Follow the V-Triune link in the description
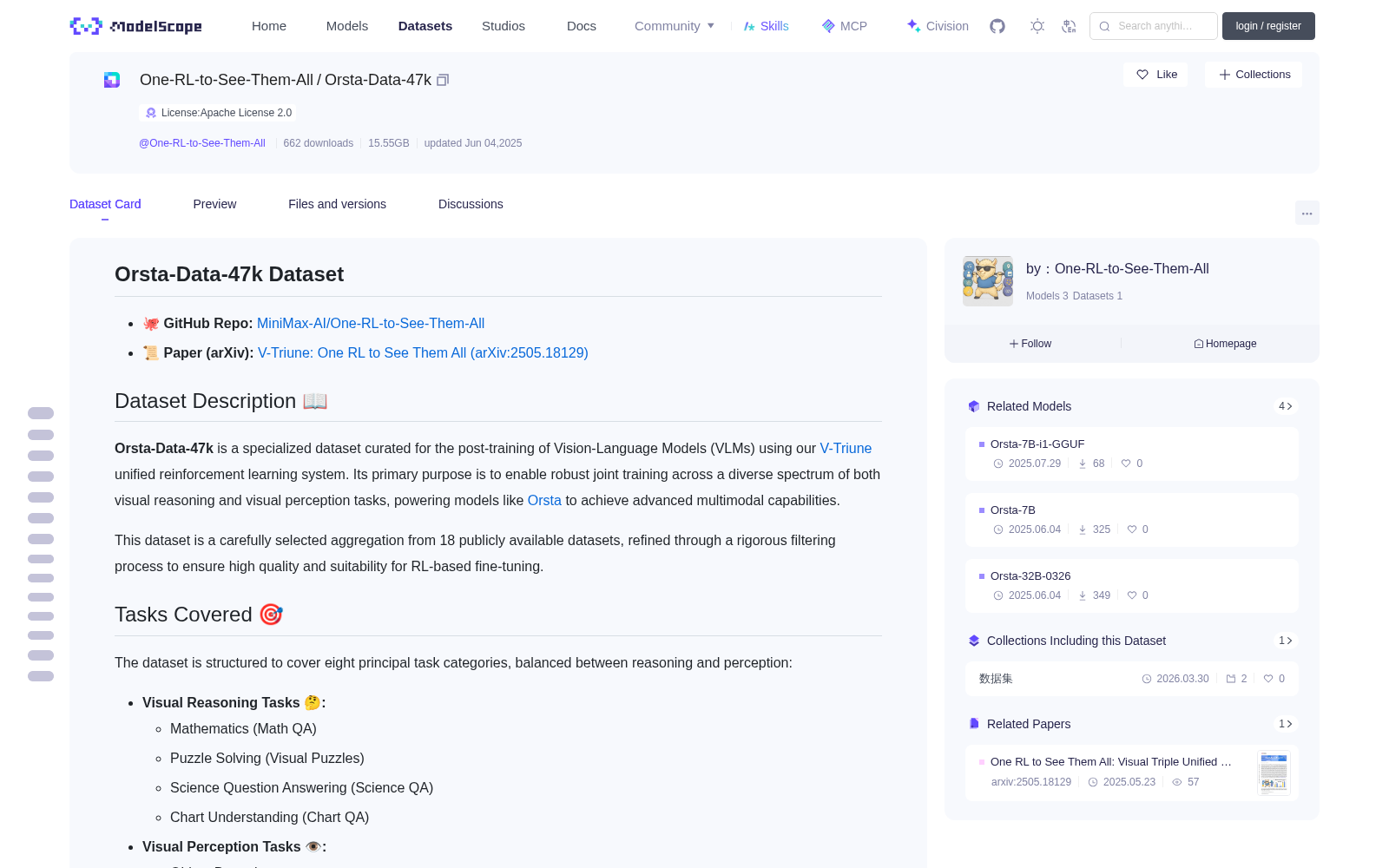Viewport: 1389px width, 868px height. (x=846, y=449)
